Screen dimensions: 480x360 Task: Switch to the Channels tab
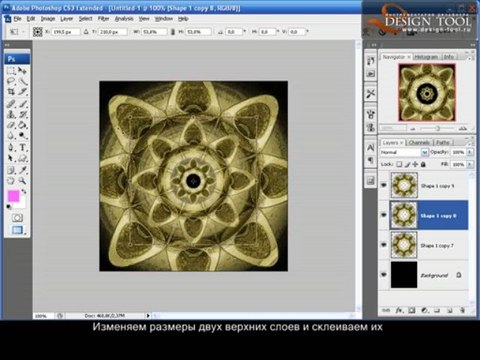pos(419,143)
